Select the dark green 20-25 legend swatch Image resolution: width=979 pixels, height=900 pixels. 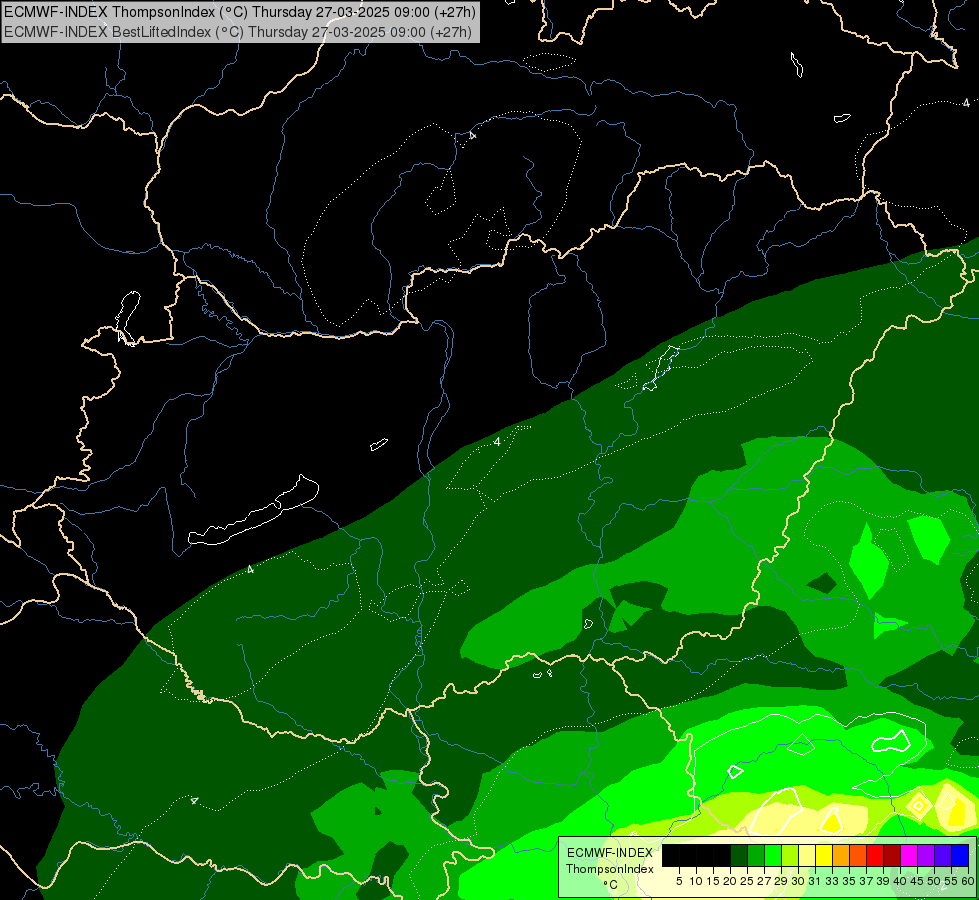pyautogui.click(x=739, y=855)
